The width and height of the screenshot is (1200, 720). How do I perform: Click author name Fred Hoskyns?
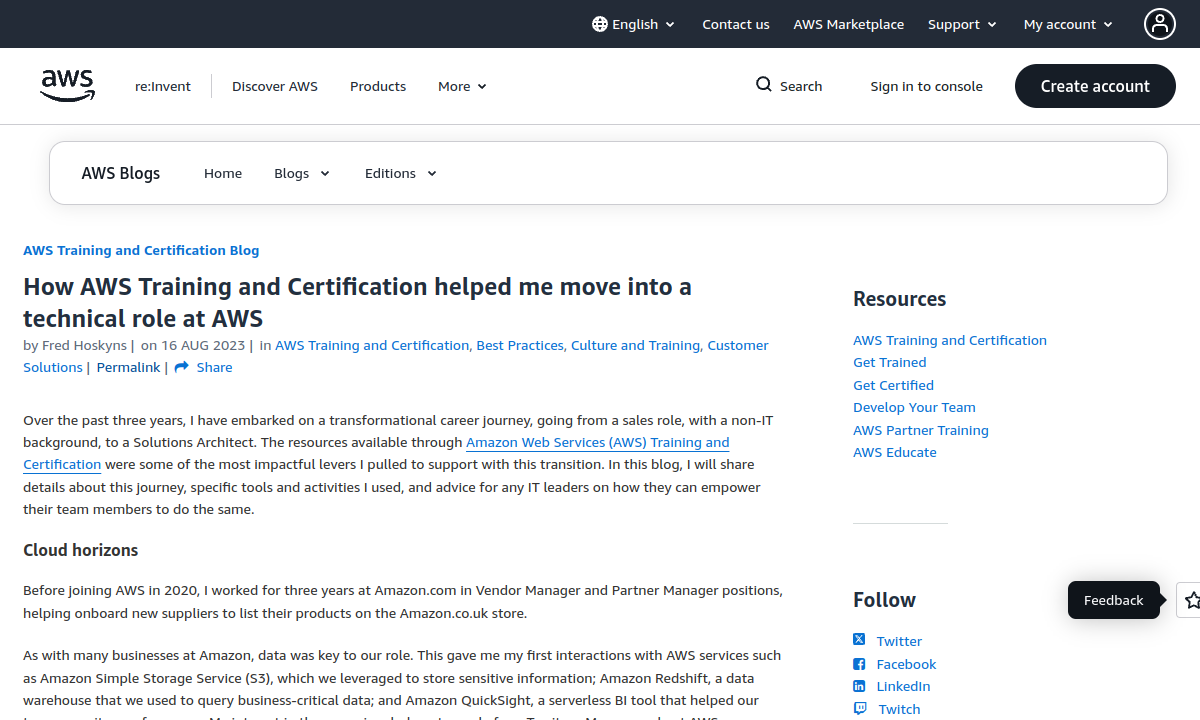[84, 345]
